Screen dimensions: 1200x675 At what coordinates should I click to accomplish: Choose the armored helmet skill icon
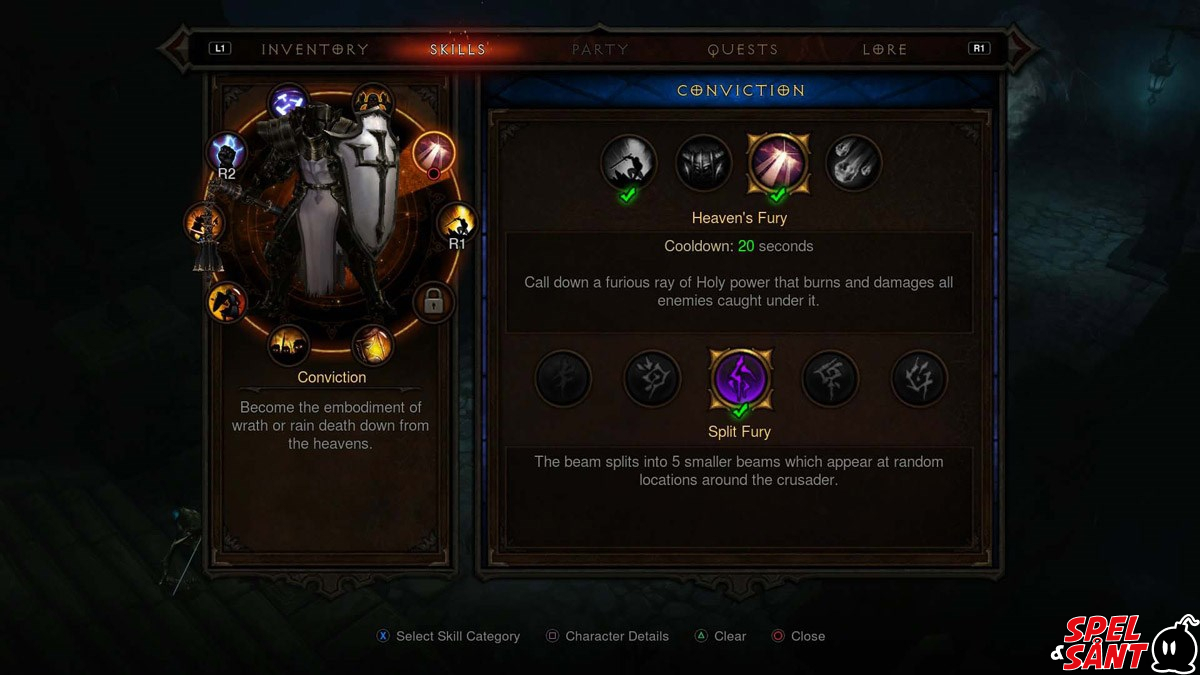(703, 162)
